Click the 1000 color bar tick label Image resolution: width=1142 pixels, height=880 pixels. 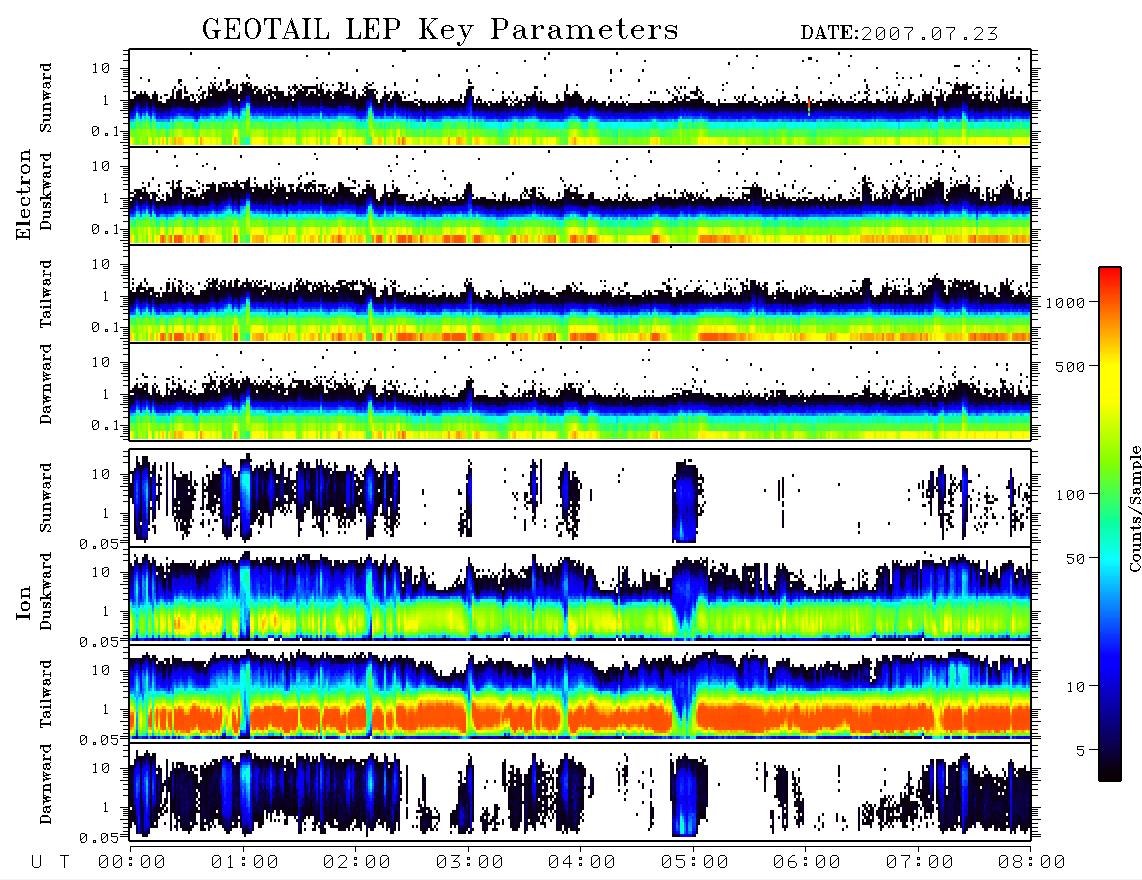pos(1064,303)
